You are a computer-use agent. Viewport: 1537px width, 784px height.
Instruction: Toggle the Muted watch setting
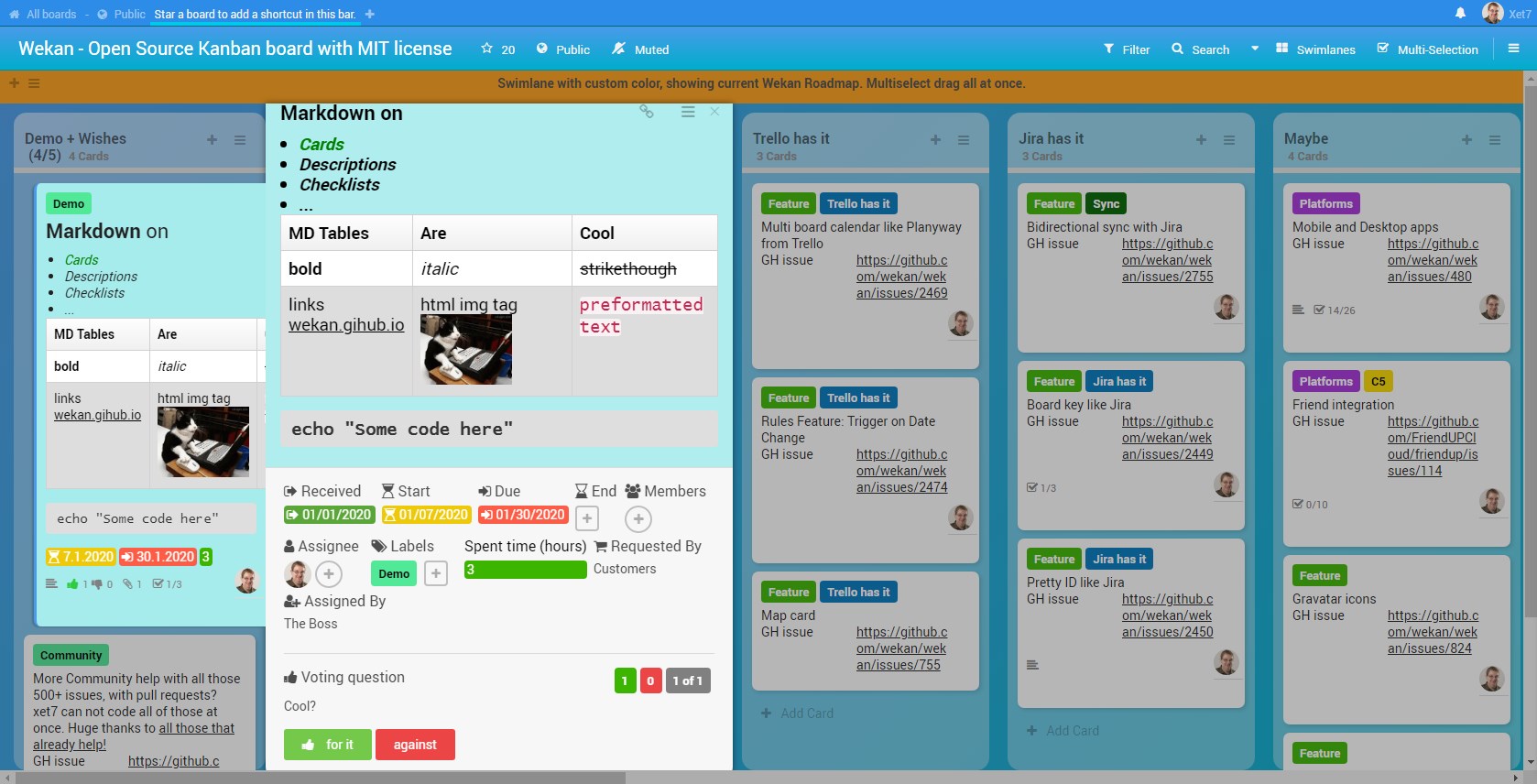641,49
